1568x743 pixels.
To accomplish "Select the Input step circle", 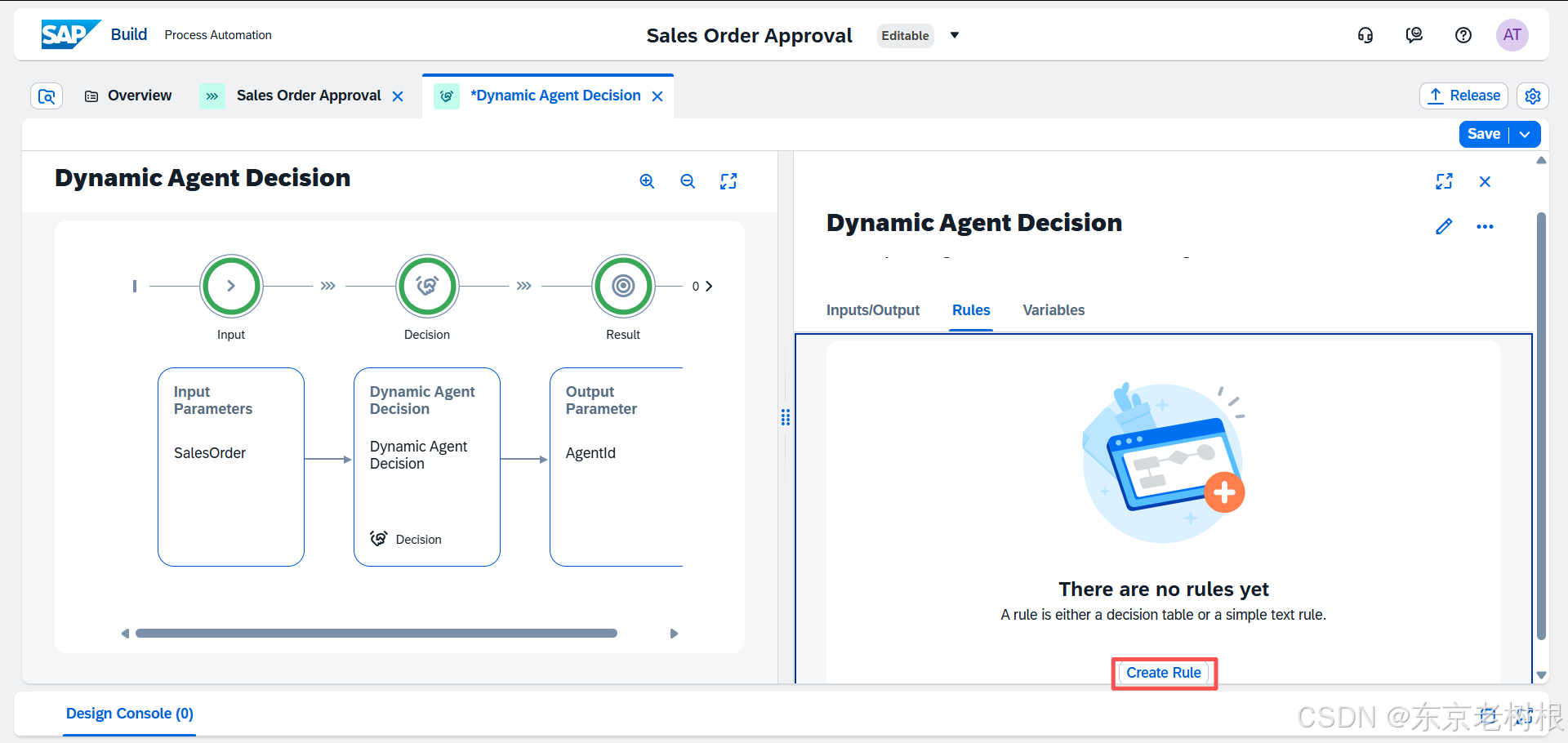I will click(231, 286).
